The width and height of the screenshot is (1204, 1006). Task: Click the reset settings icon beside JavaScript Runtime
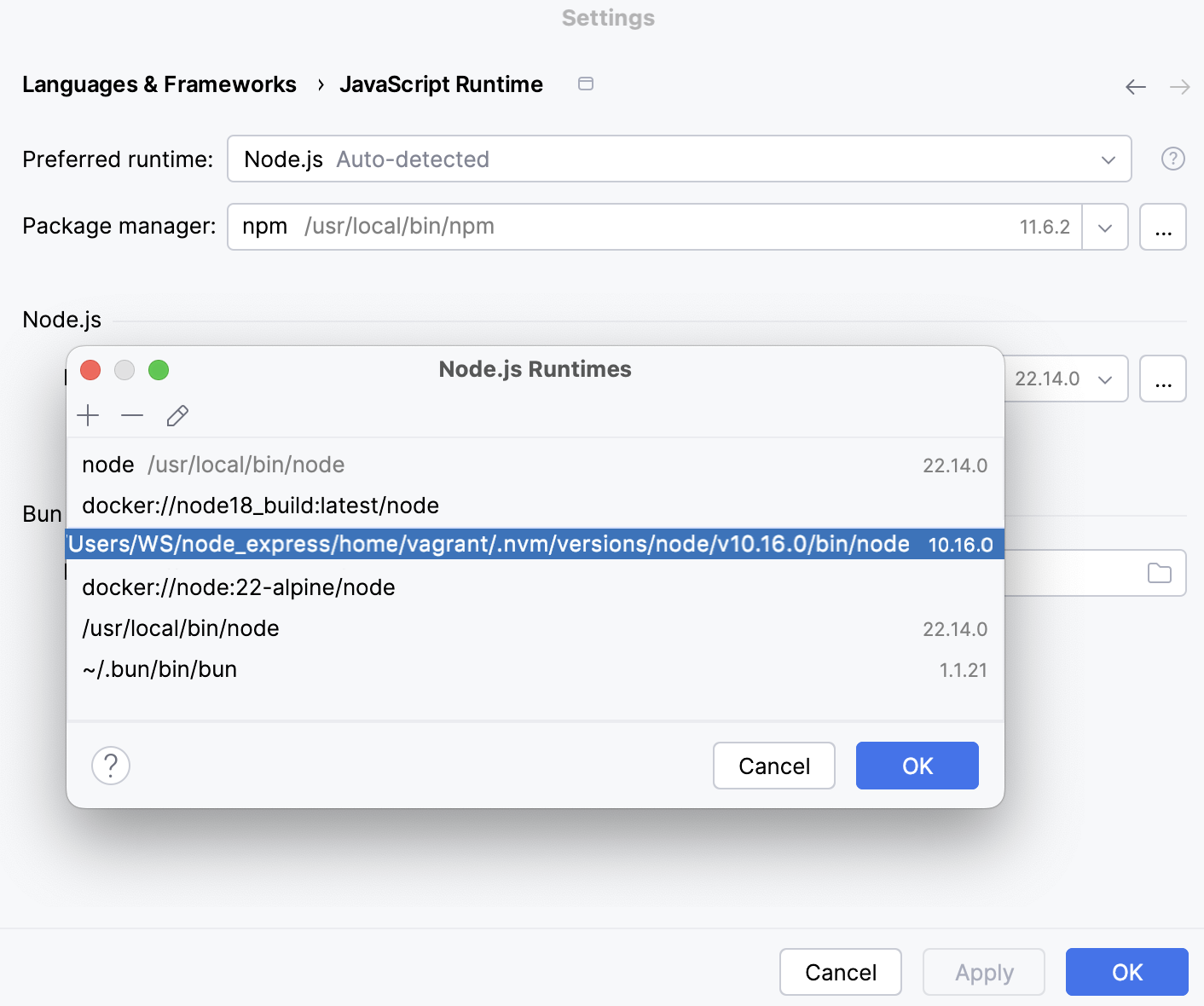586,84
